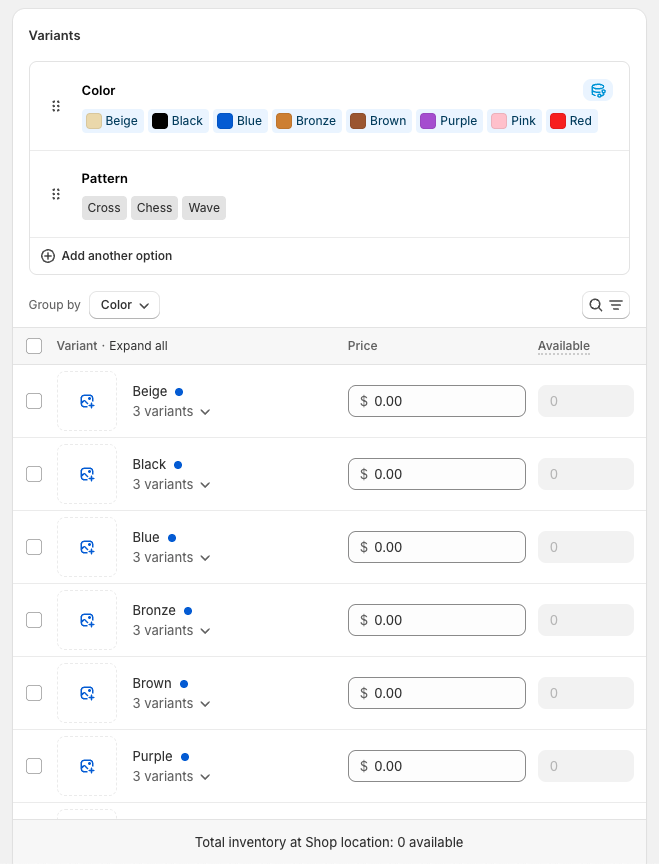This screenshot has width=659, height=864.
Task: Open variant search with the magnifier icon
Action: pyautogui.click(x=596, y=305)
